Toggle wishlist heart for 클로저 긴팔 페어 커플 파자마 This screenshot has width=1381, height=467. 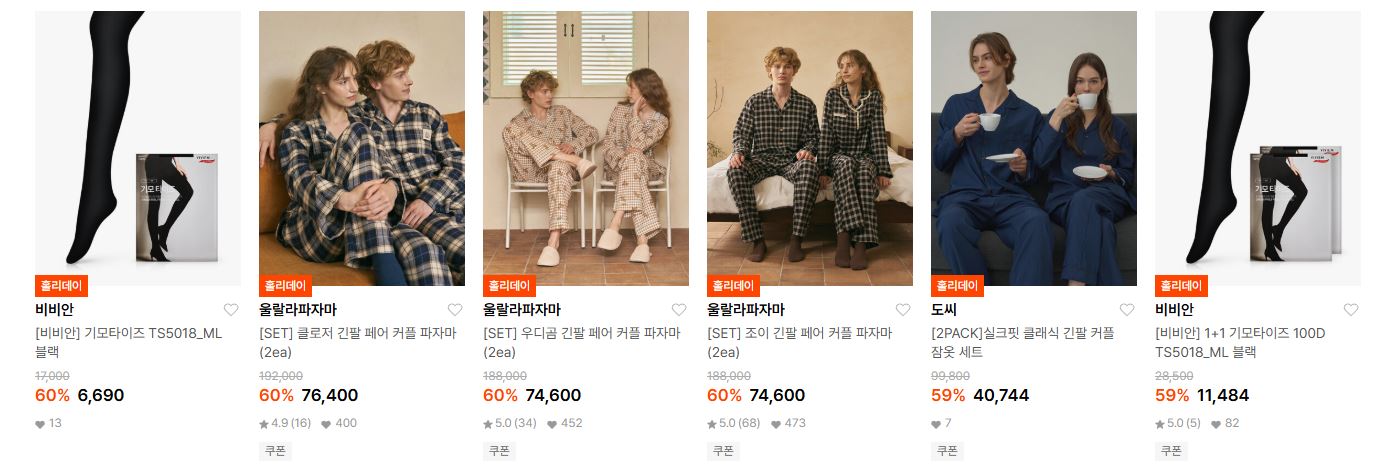[x=455, y=310]
